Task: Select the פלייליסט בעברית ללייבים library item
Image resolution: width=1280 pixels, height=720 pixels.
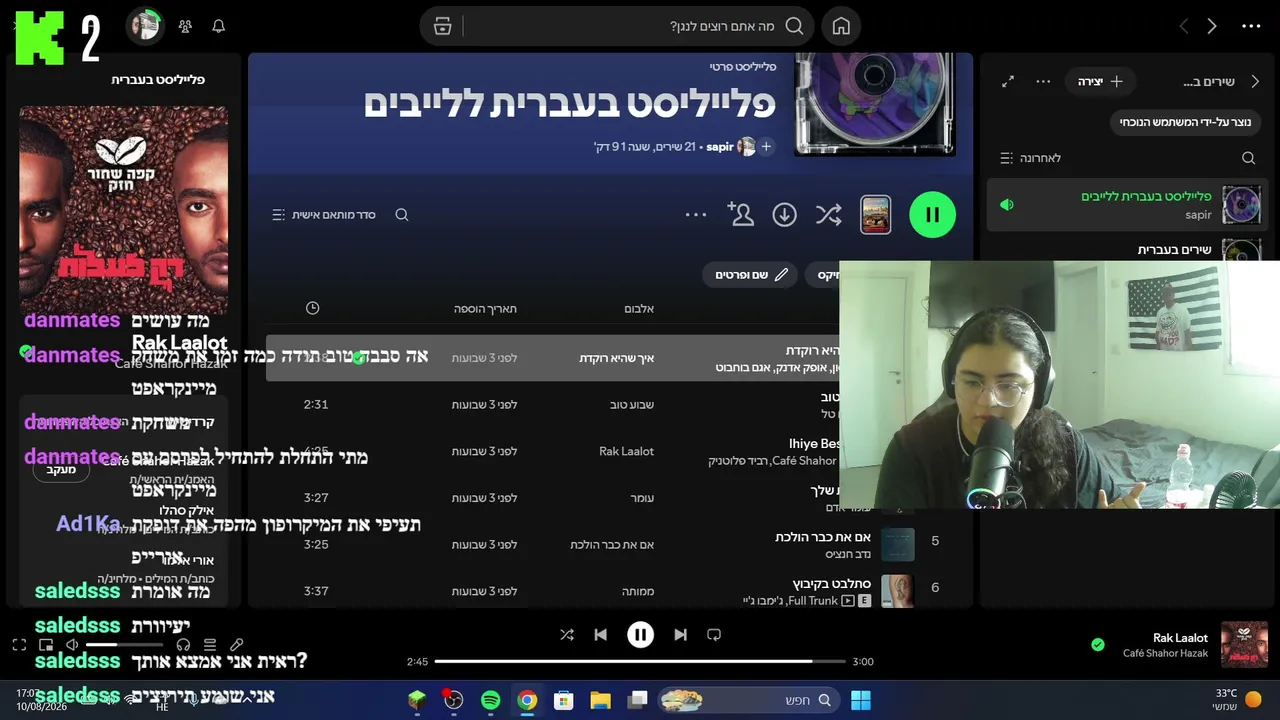Action: point(1127,205)
